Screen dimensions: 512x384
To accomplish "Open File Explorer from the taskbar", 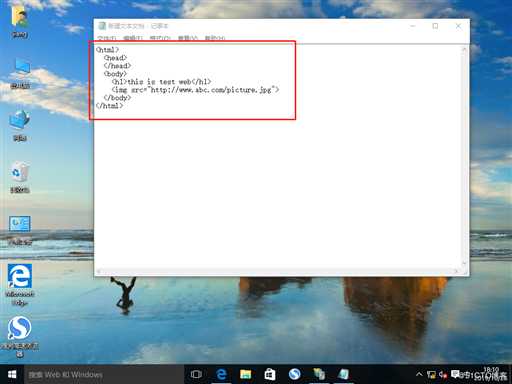I will pyautogui.click(x=246, y=374).
